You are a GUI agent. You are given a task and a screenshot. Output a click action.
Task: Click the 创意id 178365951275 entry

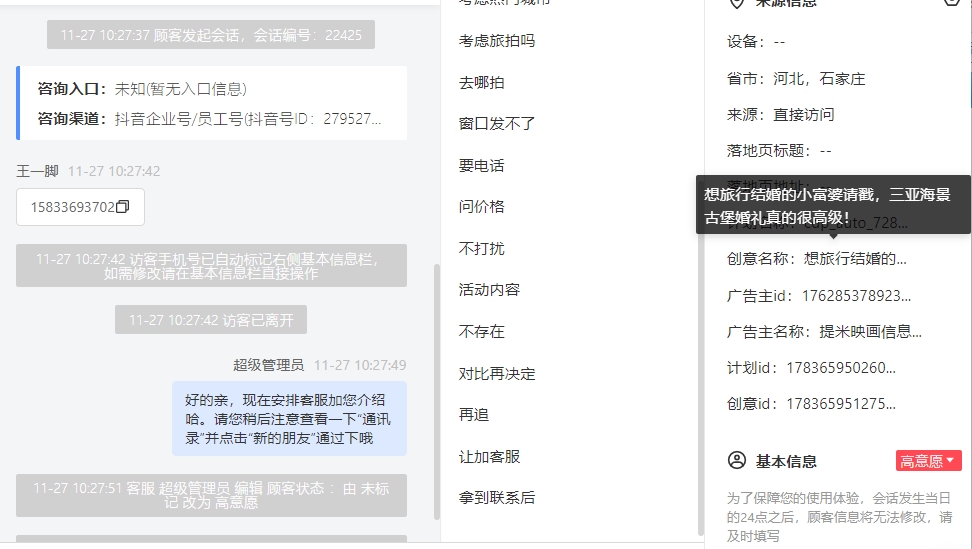click(811, 403)
